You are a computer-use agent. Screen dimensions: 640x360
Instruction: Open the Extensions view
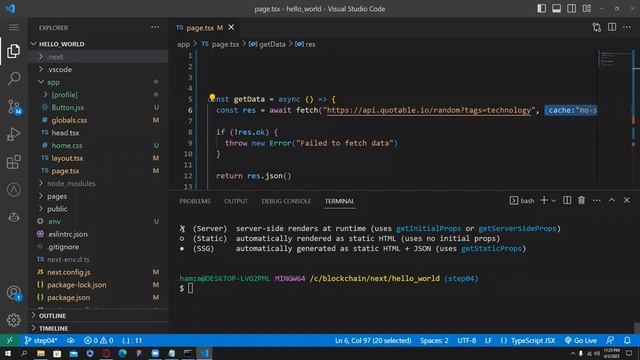pyautogui.click(x=13, y=162)
